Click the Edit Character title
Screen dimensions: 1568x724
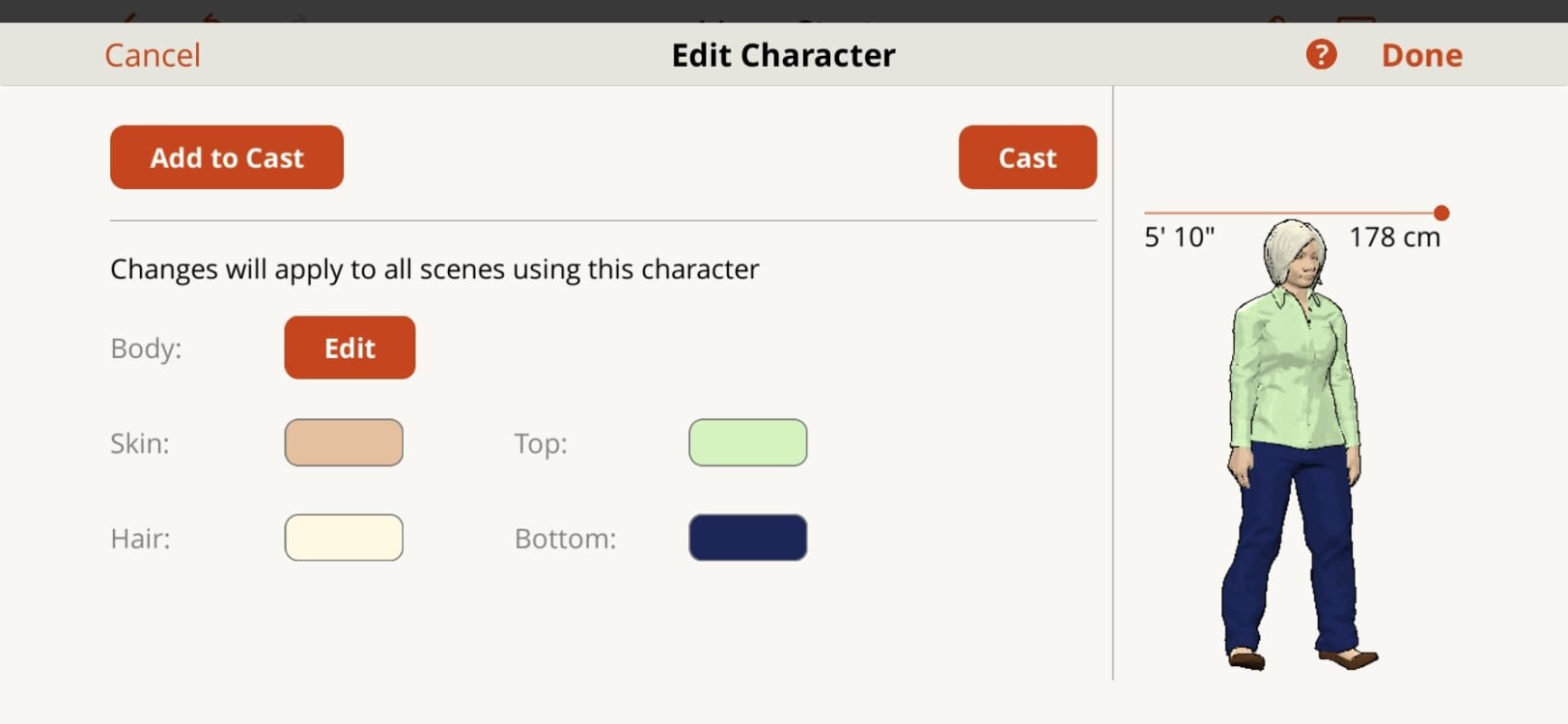pos(782,54)
